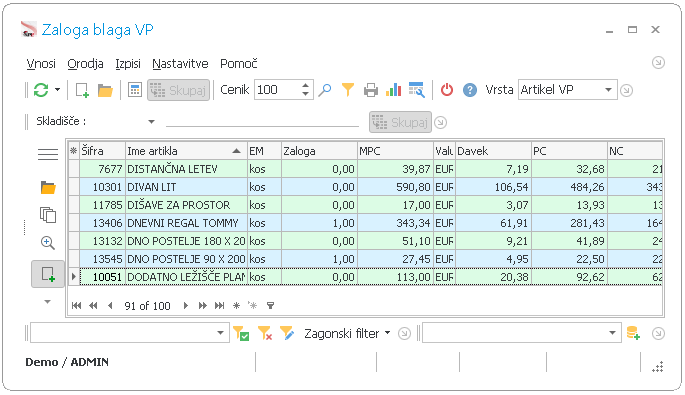Open the Vrsta Artikel VP dropdown
Image resolution: width=685 pixels, height=395 pixels.
click(608, 90)
